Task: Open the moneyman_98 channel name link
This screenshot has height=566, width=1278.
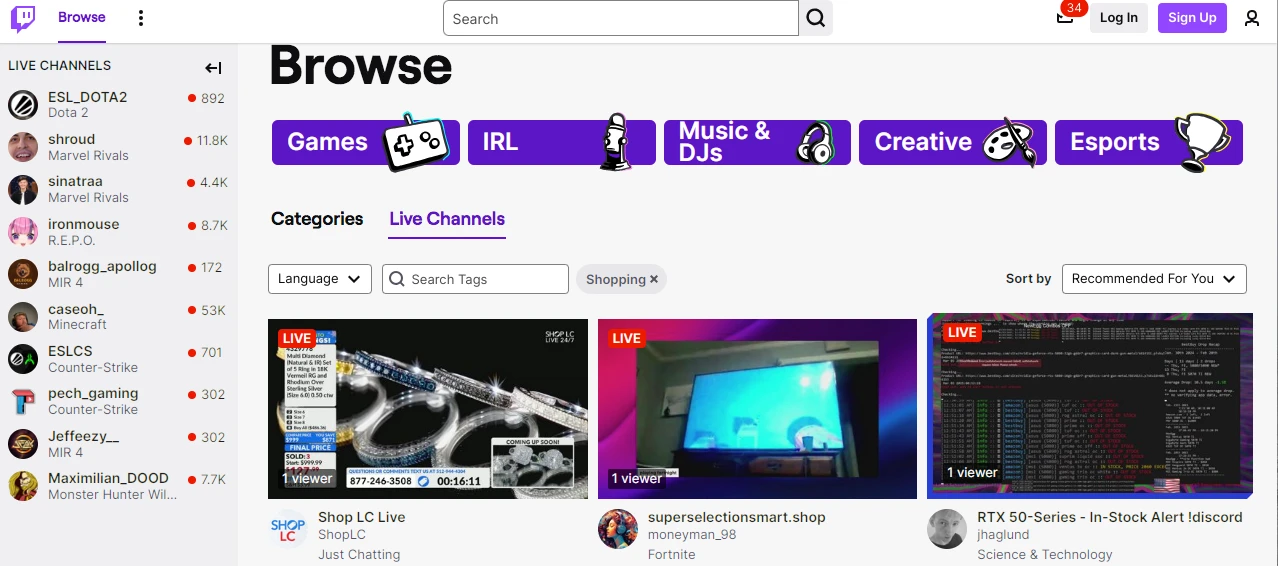Action: tap(692, 535)
